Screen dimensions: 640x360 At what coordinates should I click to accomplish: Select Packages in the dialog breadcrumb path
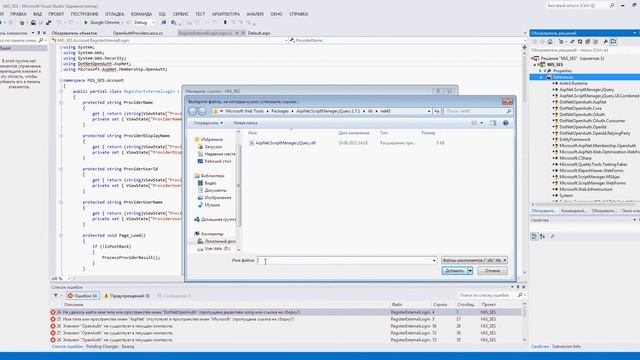(x=280, y=111)
